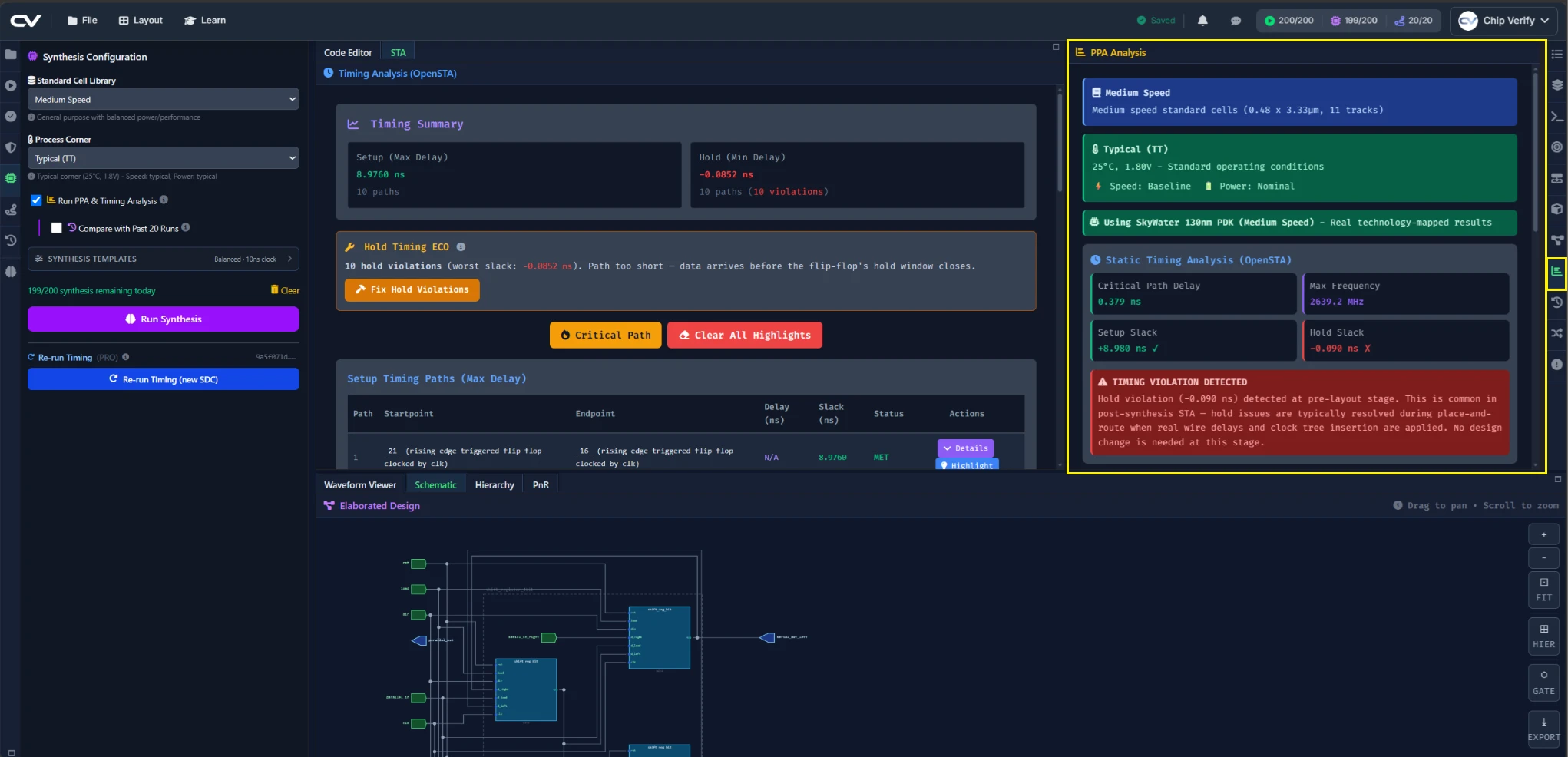Uncheck Run PPA & Timing Analysis checkbox
This screenshot has height=757, width=1568.
point(36,200)
